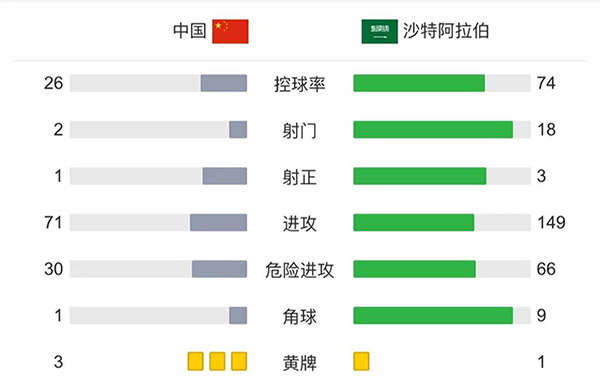This screenshot has width=600, height=383.
Task: Click China's first yellow card icon
Action: click(x=196, y=362)
